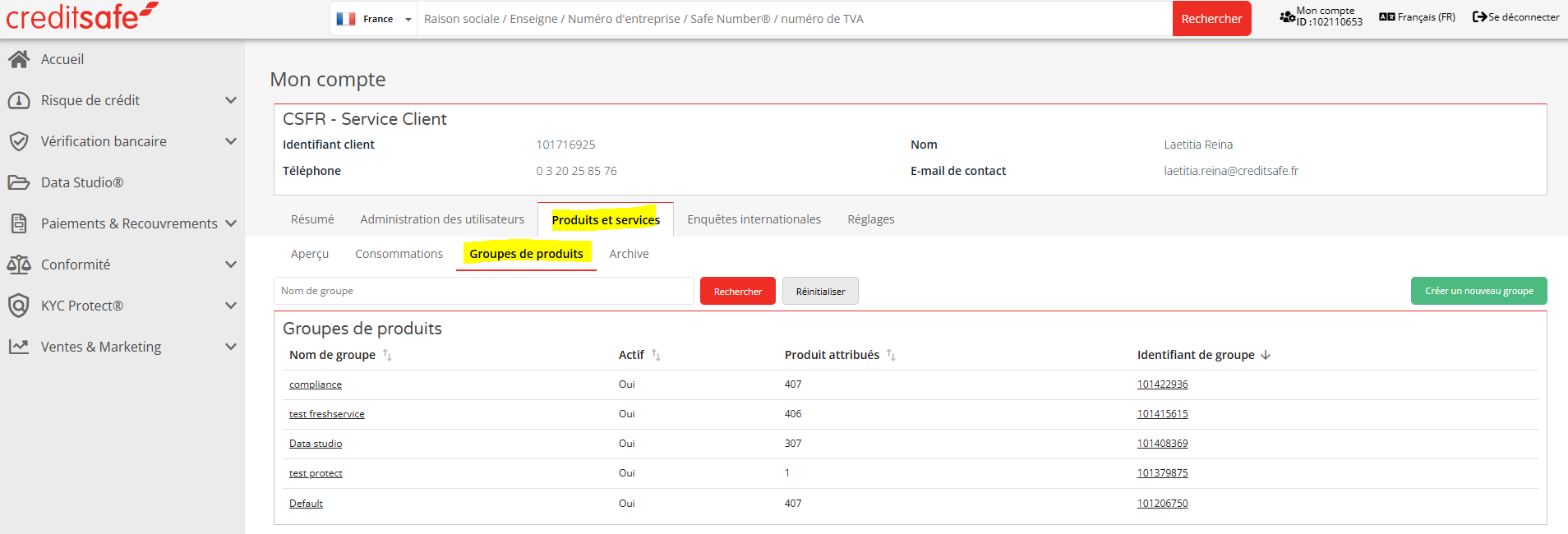
Task: Click the Conformité scales icon
Action: tap(19, 265)
